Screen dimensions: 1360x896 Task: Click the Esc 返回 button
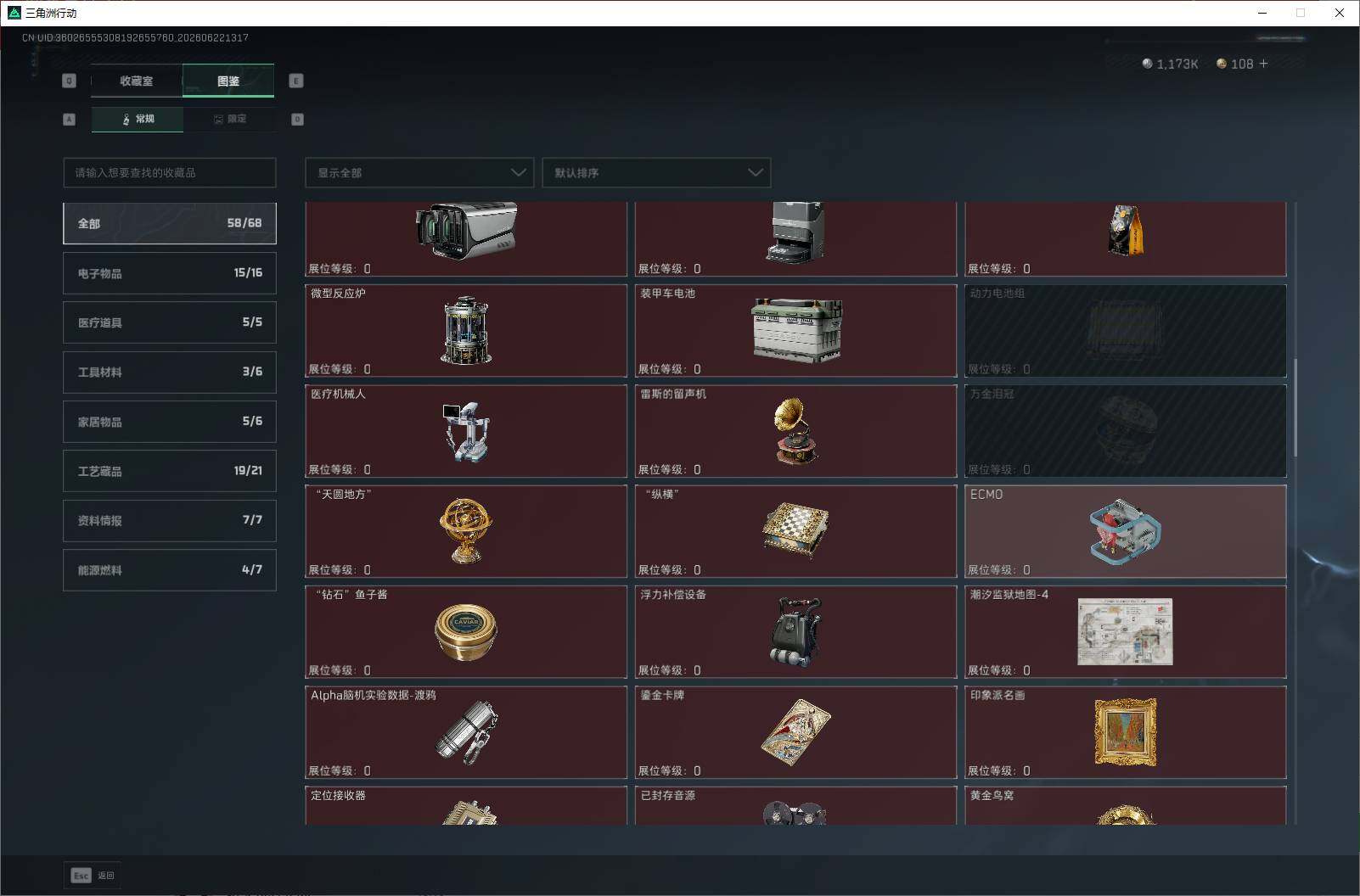pyautogui.click(x=93, y=875)
